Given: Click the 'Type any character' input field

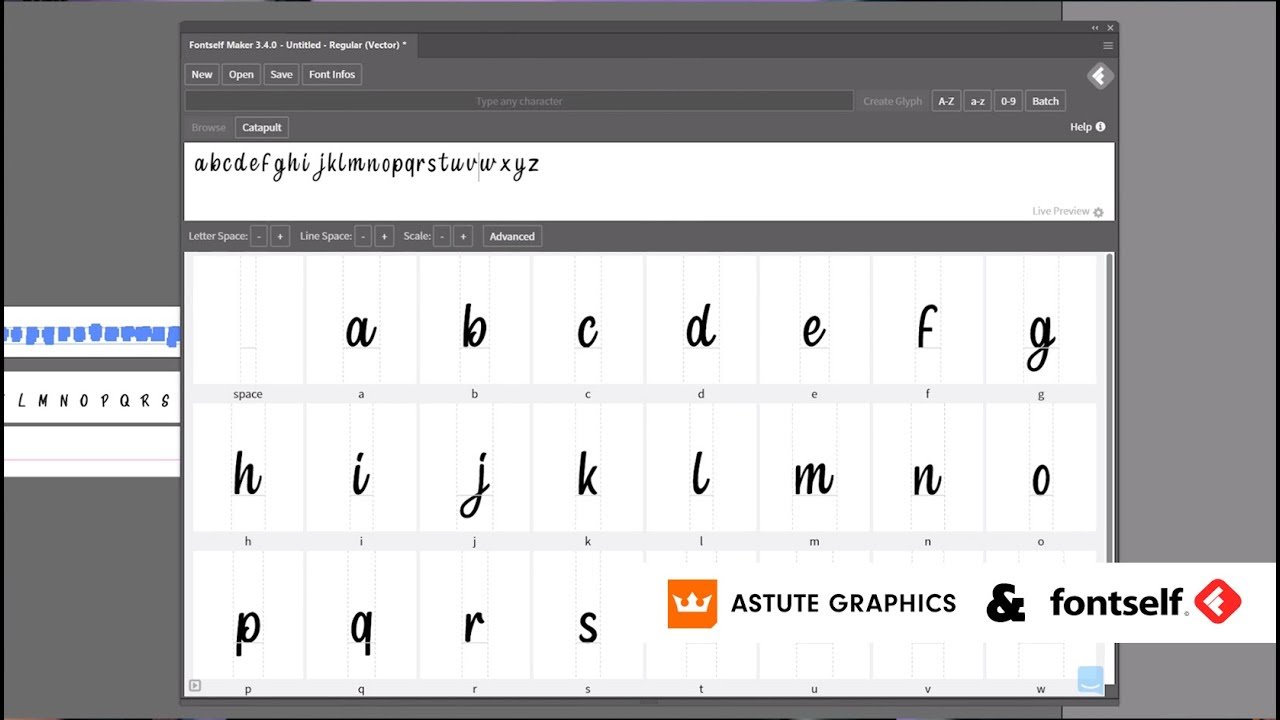Looking at the screenshot, I should click(x=519, y=101).
